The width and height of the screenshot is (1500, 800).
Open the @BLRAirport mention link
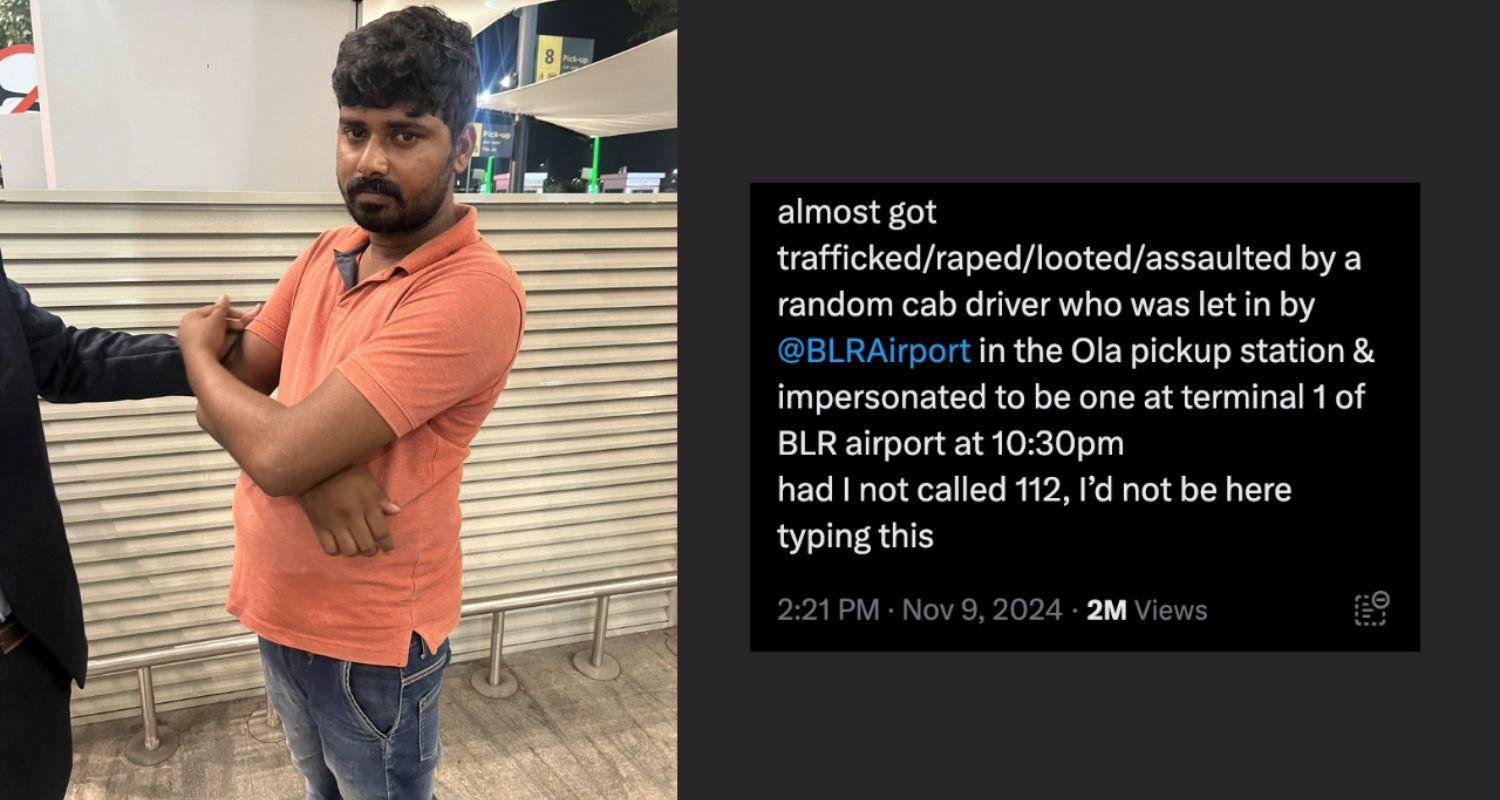coord(874,352)
